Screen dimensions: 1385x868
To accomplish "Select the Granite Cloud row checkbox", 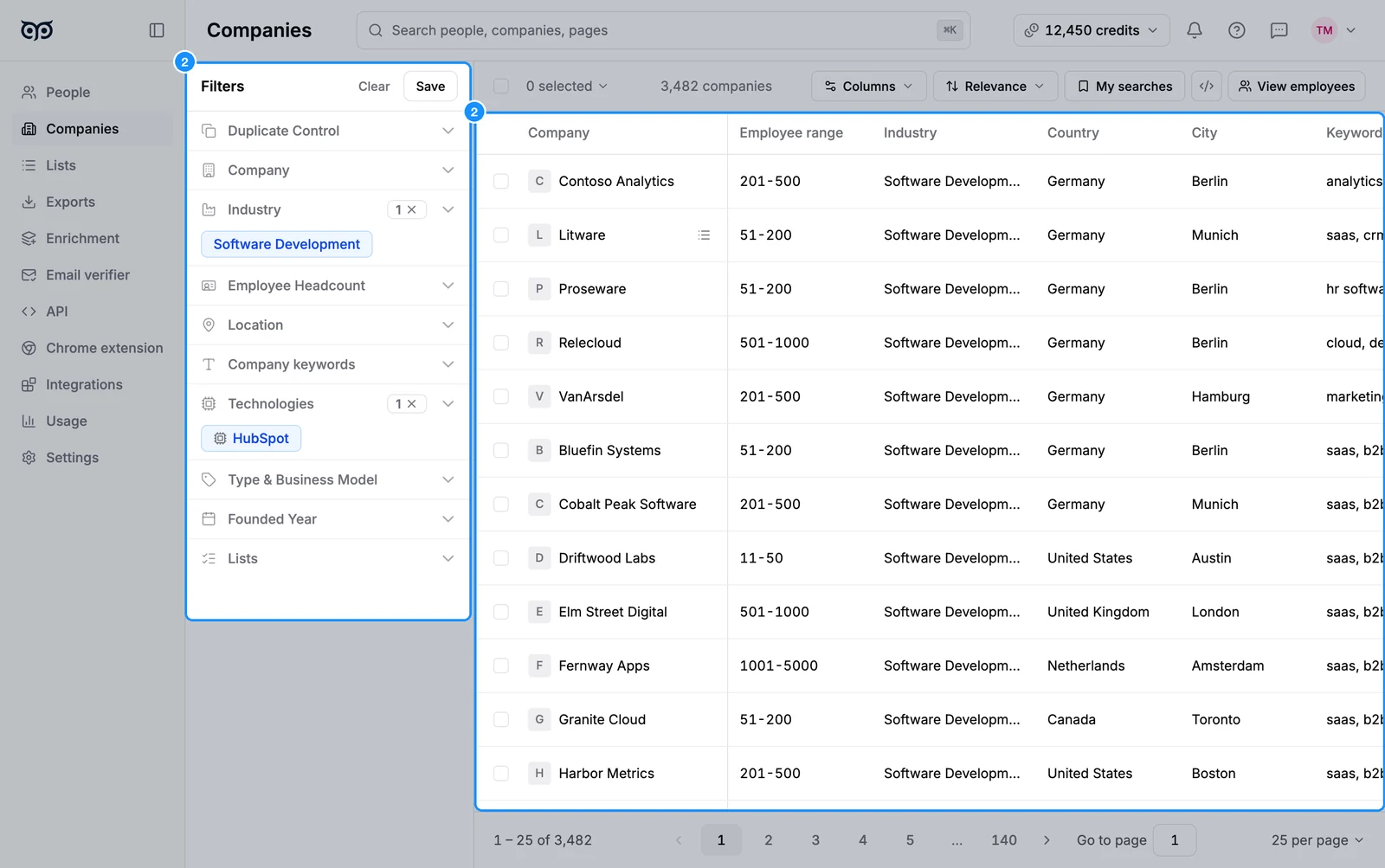I will (501, 720).
